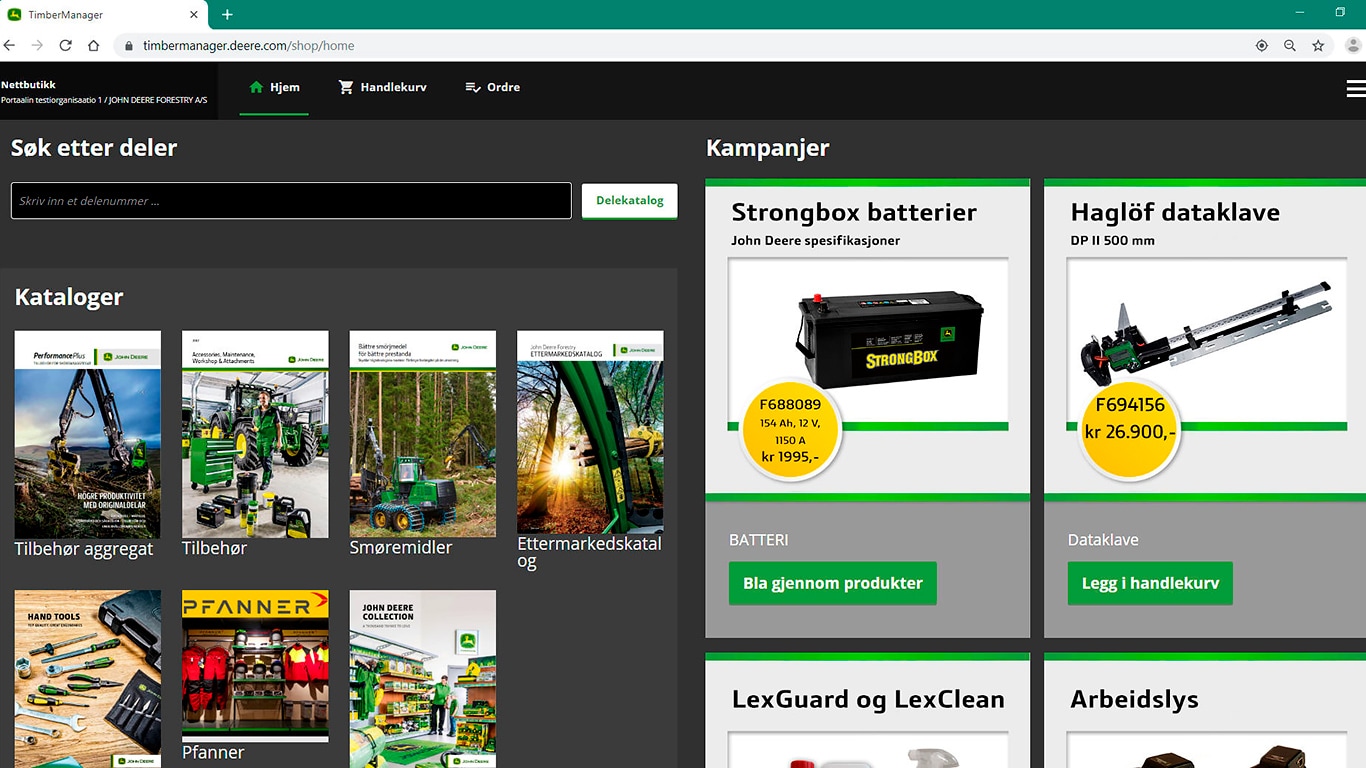Focus the part number search field
The width and height of the screenshot is (1366, 768).
(x=291, y=201)
